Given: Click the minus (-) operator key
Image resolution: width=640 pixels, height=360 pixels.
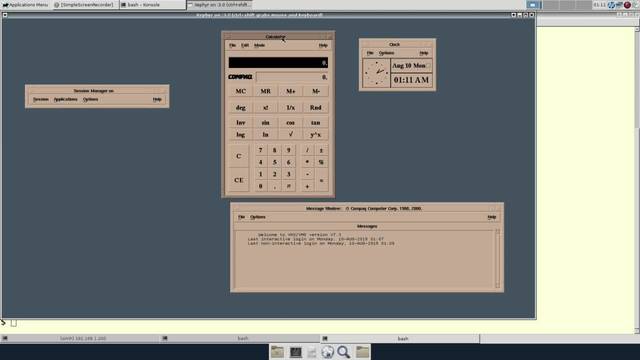Looking at the screenshot, I should pos(307,174).
